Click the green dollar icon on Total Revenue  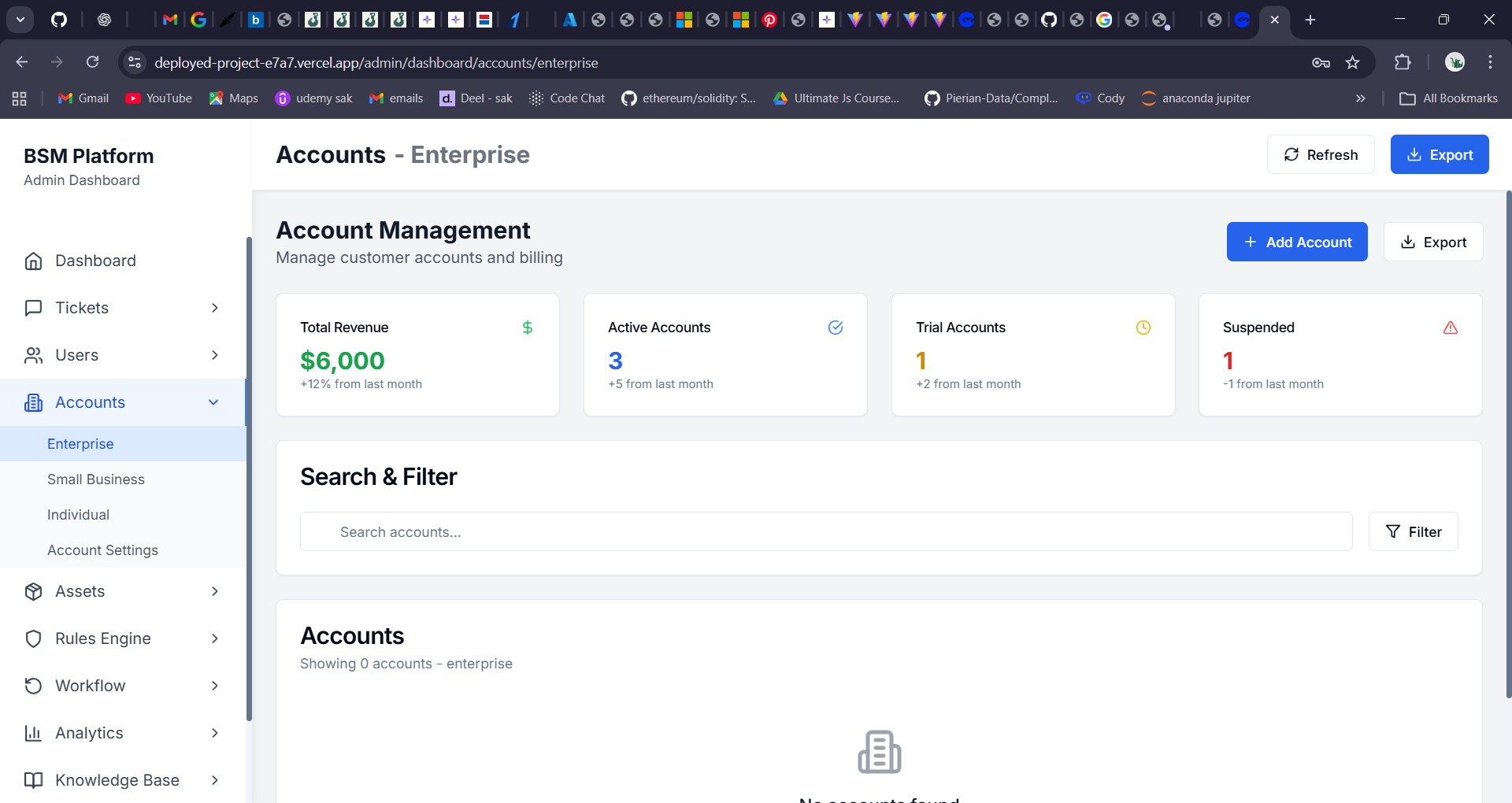(x=528, y=327)
